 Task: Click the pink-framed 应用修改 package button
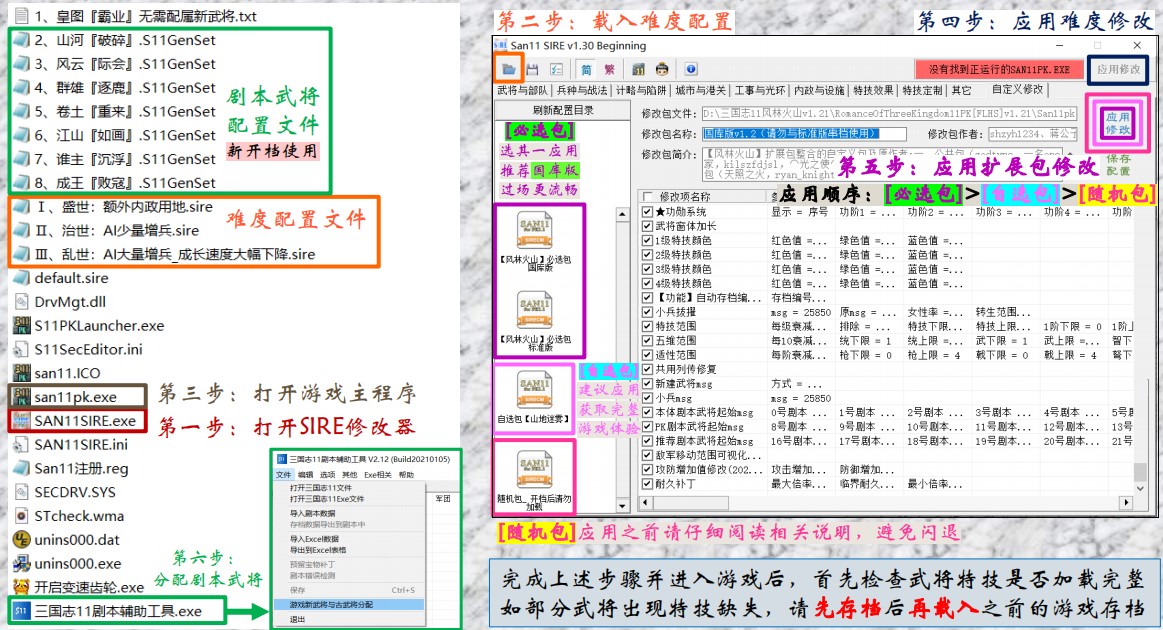(x=1118, y=123)
